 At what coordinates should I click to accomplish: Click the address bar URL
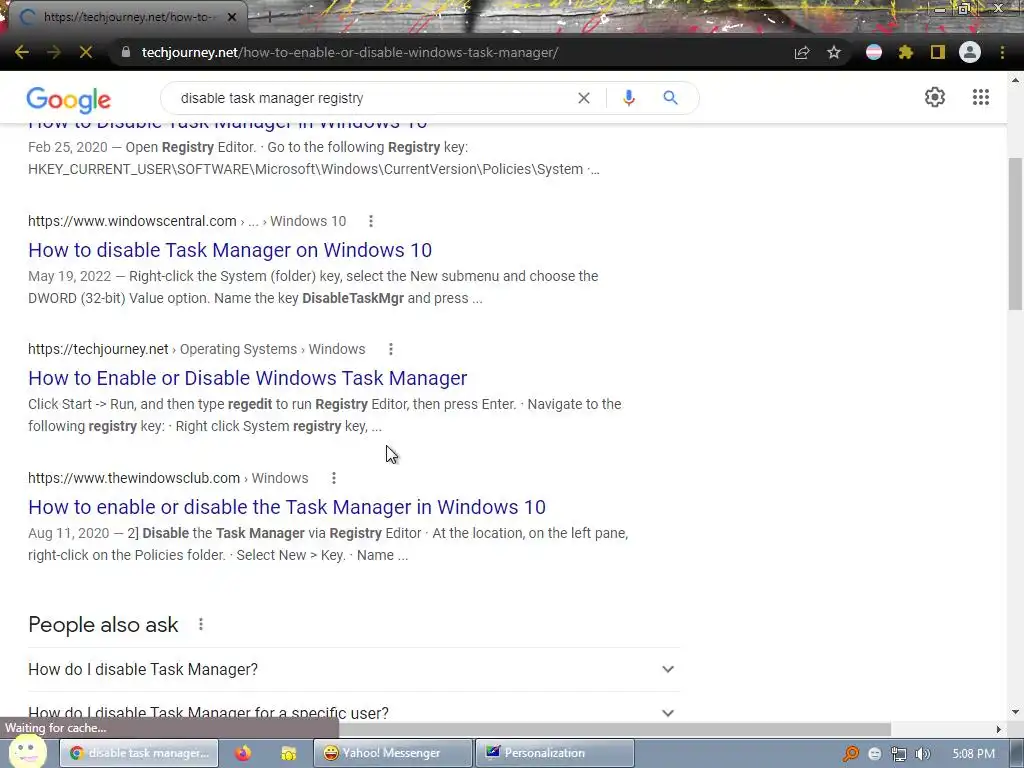click(x=350, y=52)
